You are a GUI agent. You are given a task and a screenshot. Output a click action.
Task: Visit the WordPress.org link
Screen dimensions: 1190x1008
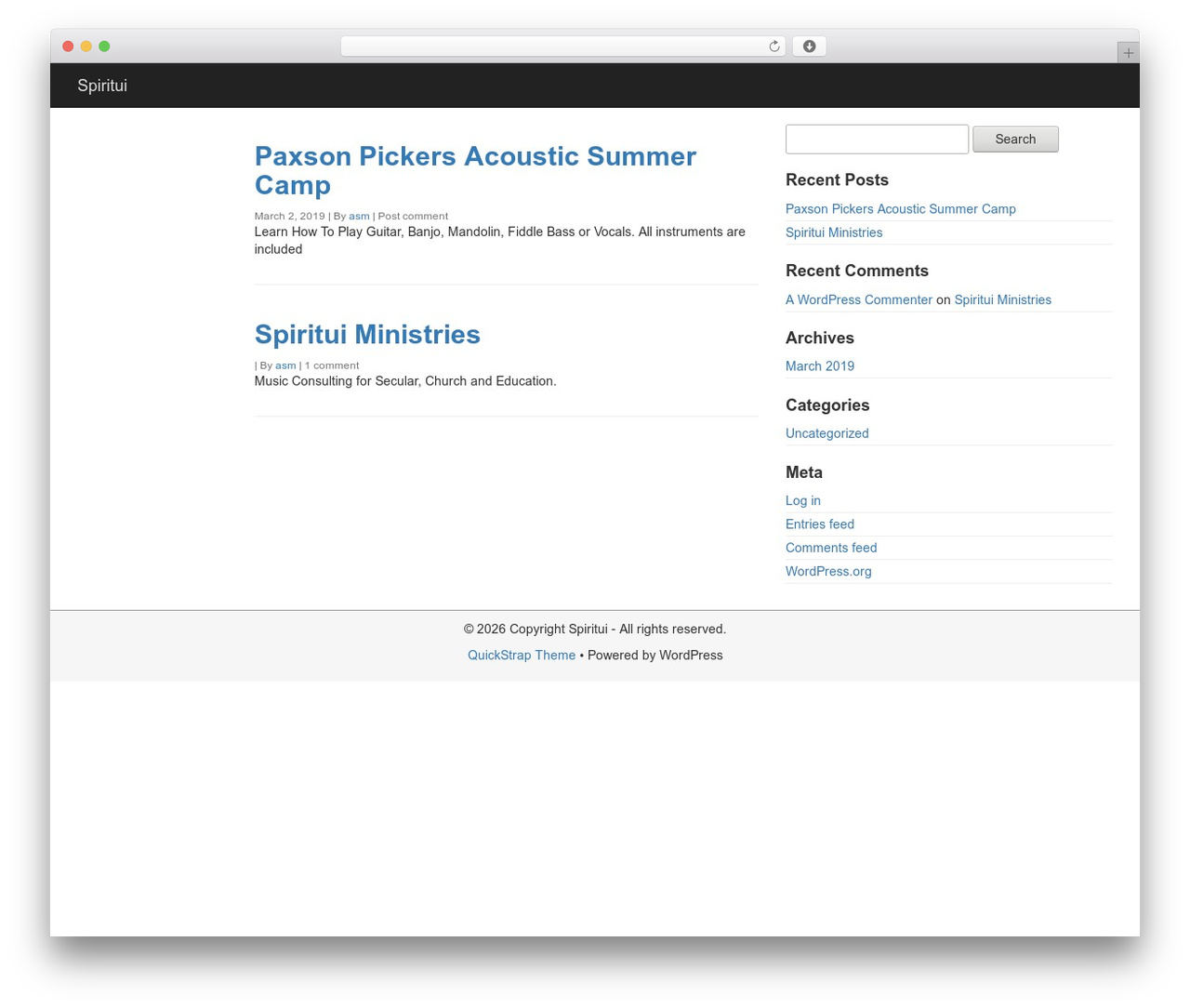828,571
